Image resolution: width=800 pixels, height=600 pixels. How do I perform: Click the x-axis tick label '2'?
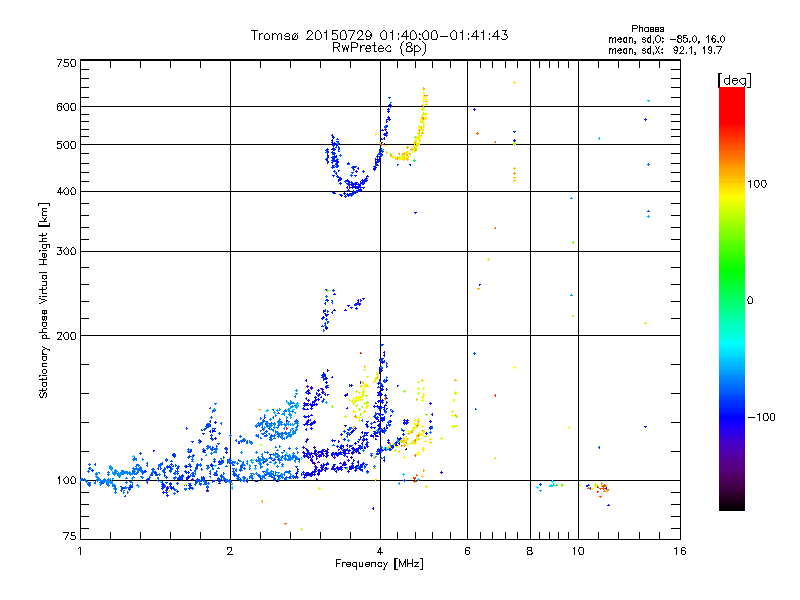230,551
